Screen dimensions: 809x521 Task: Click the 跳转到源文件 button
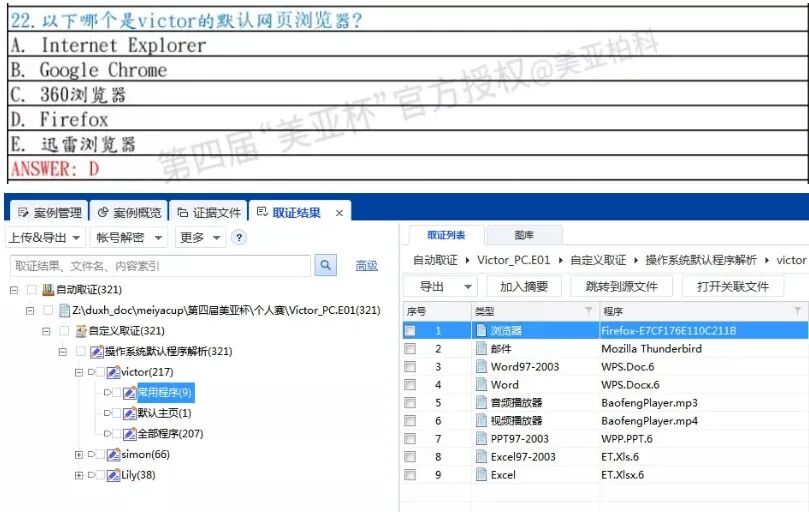point(622,286)
